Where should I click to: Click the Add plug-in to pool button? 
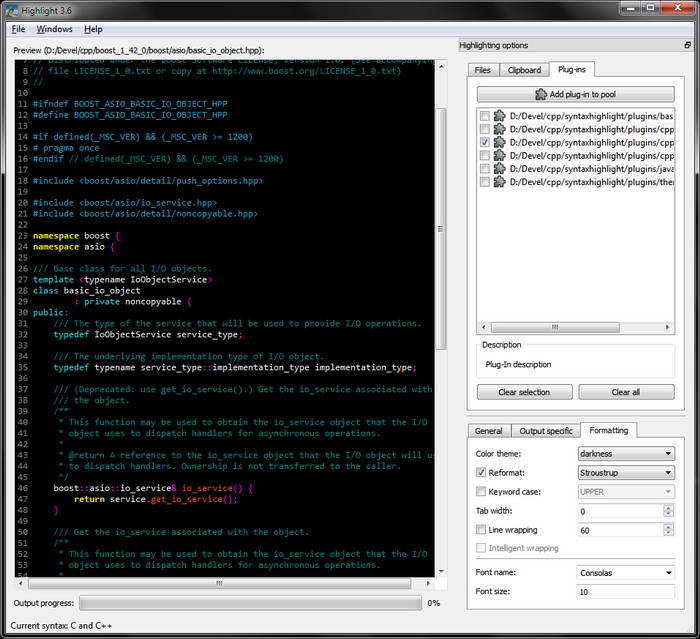pyautogui.click(x=575, y=94)
